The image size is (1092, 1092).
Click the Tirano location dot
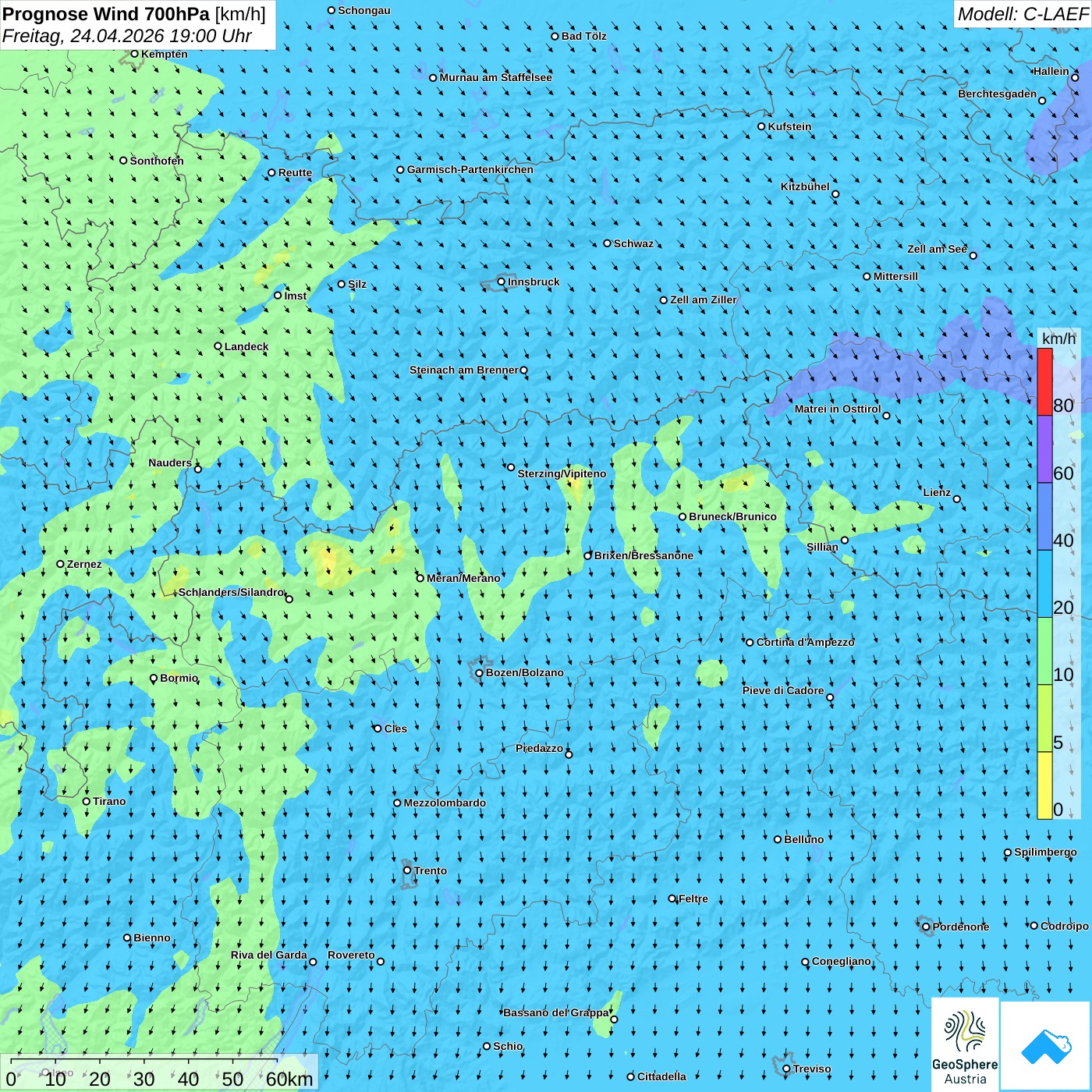pos(87,801)
